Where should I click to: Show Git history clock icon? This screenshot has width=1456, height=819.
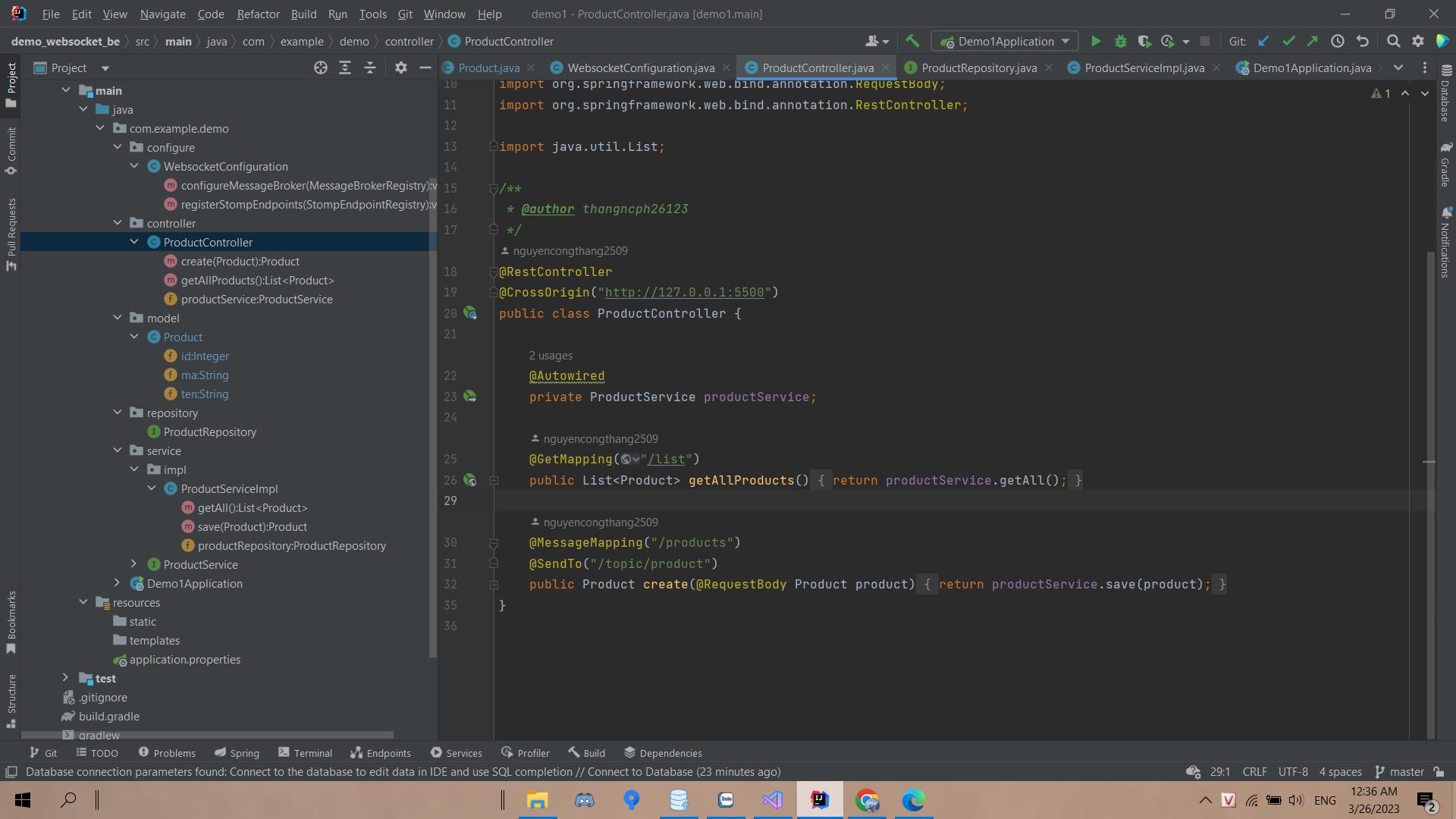point(1338,42)
